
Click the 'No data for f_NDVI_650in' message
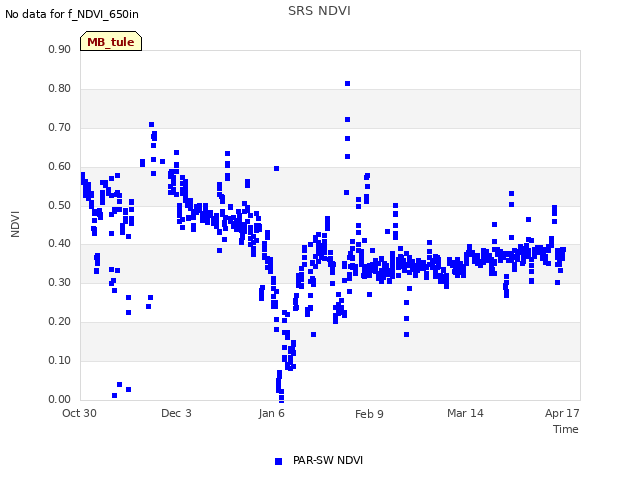click(72, 14)
